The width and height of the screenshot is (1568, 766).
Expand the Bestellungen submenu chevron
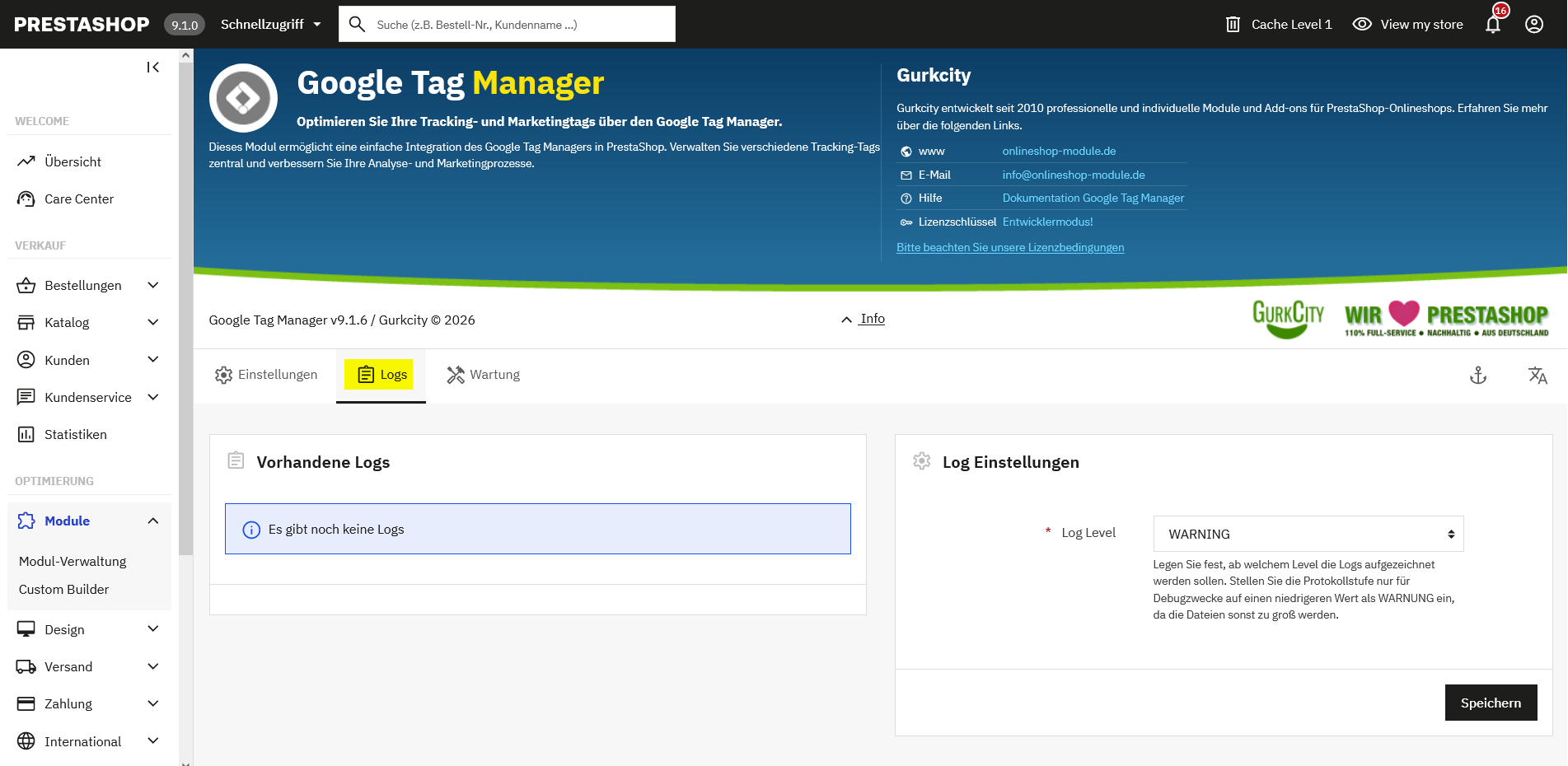pos(152,285)
